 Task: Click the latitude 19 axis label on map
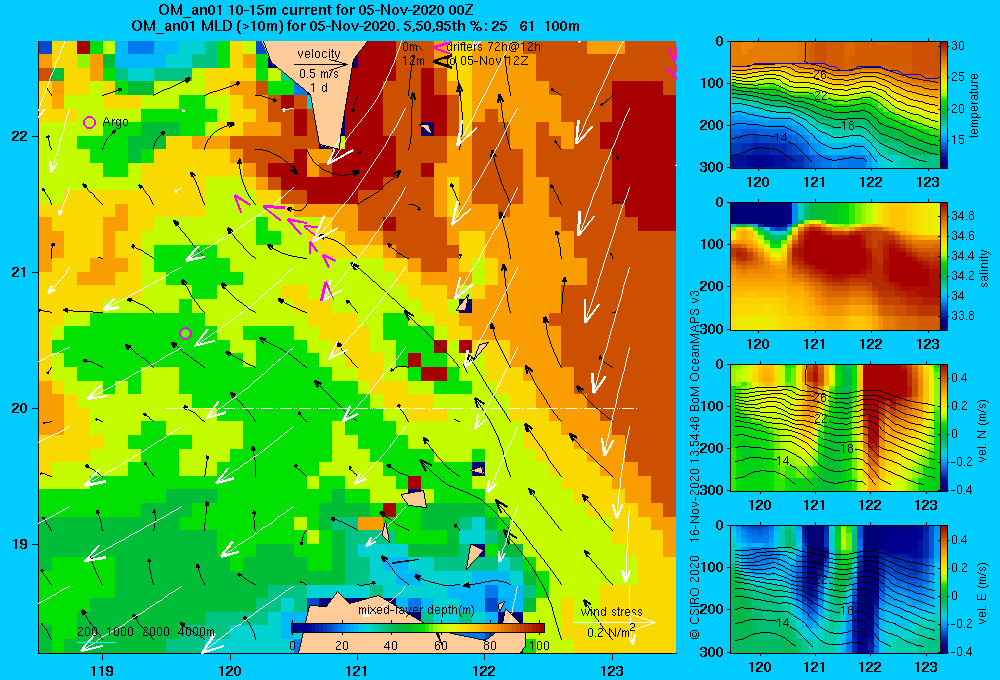click(x=19, y=544)
